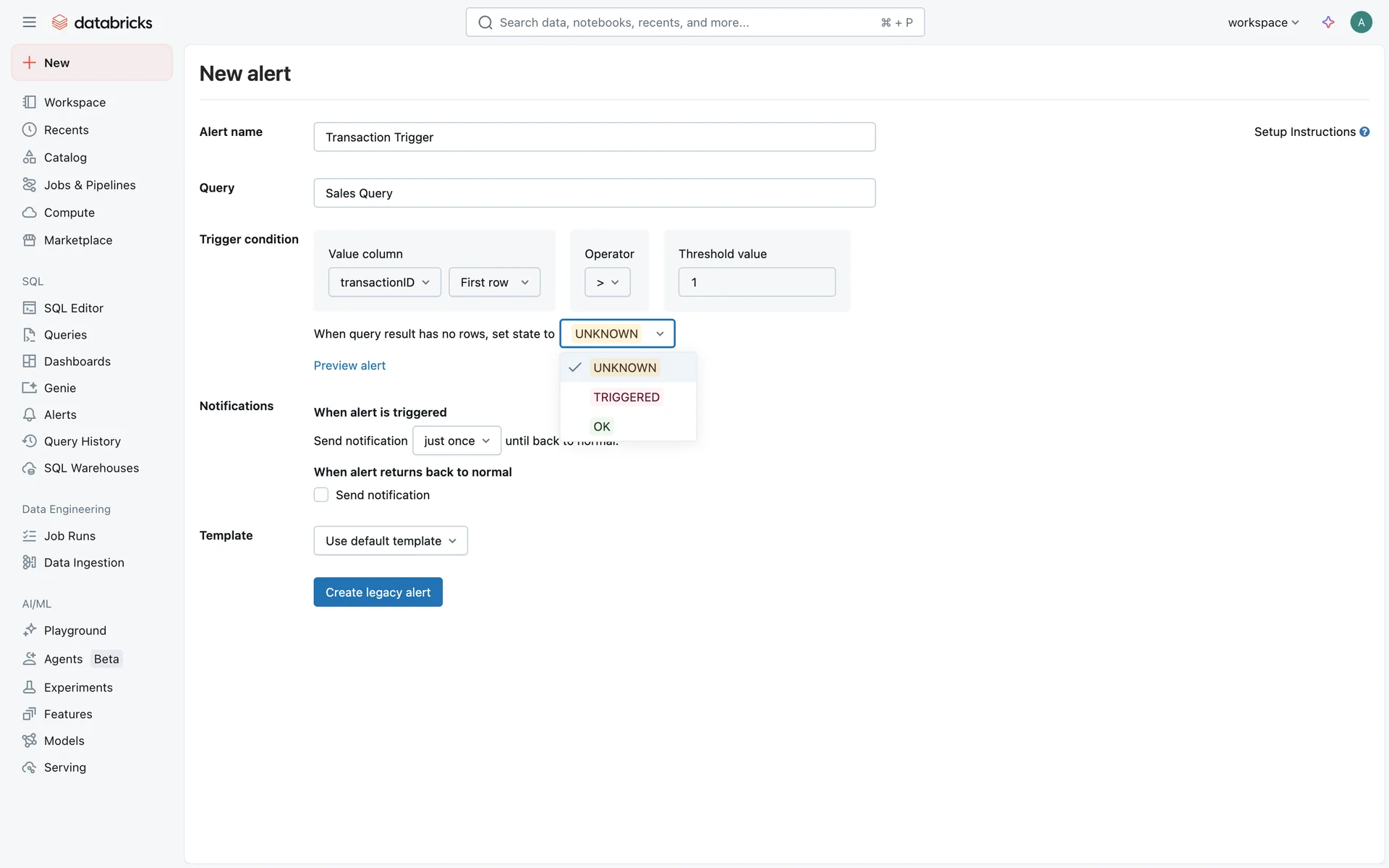Expand the transactionID column dropdown
The width and height of the screenshot is (1389, 868).
tap(384, 282)
